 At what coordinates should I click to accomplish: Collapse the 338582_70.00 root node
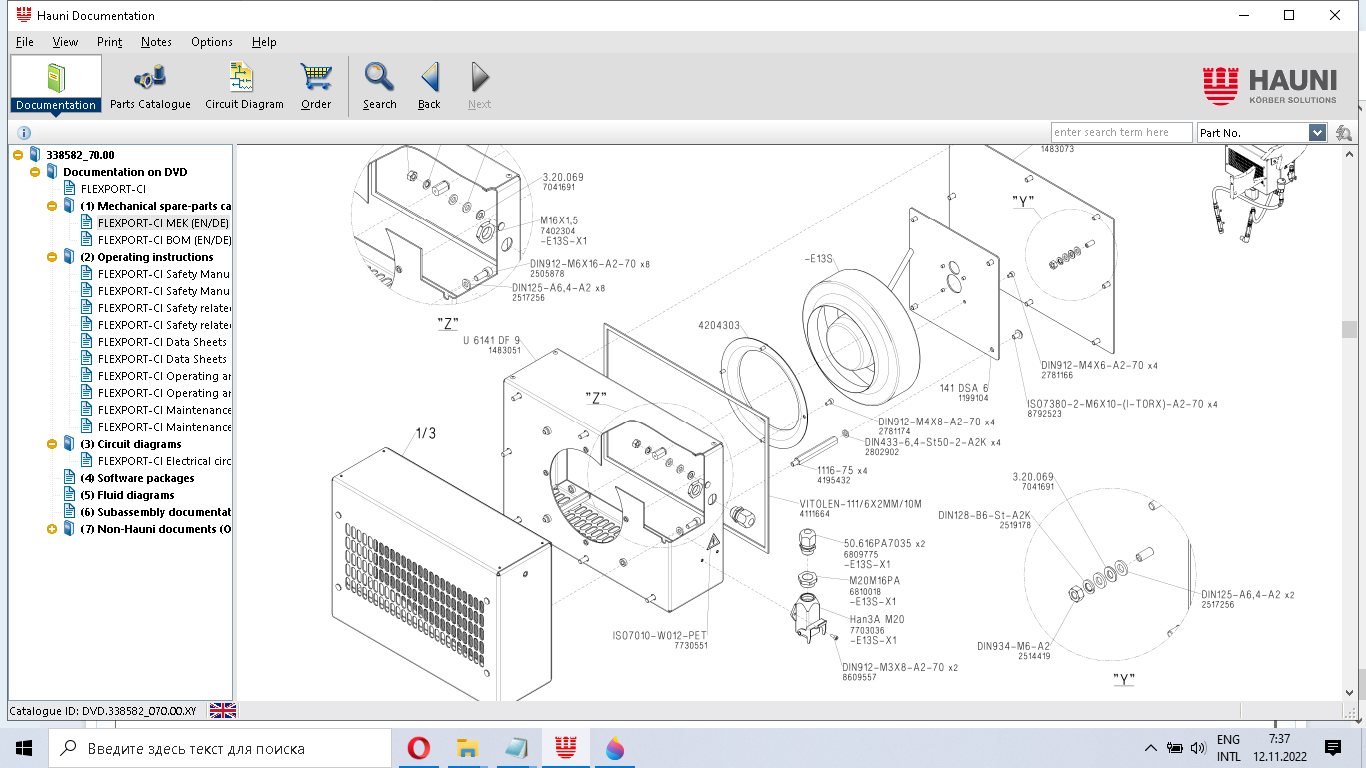click(18, 155)
